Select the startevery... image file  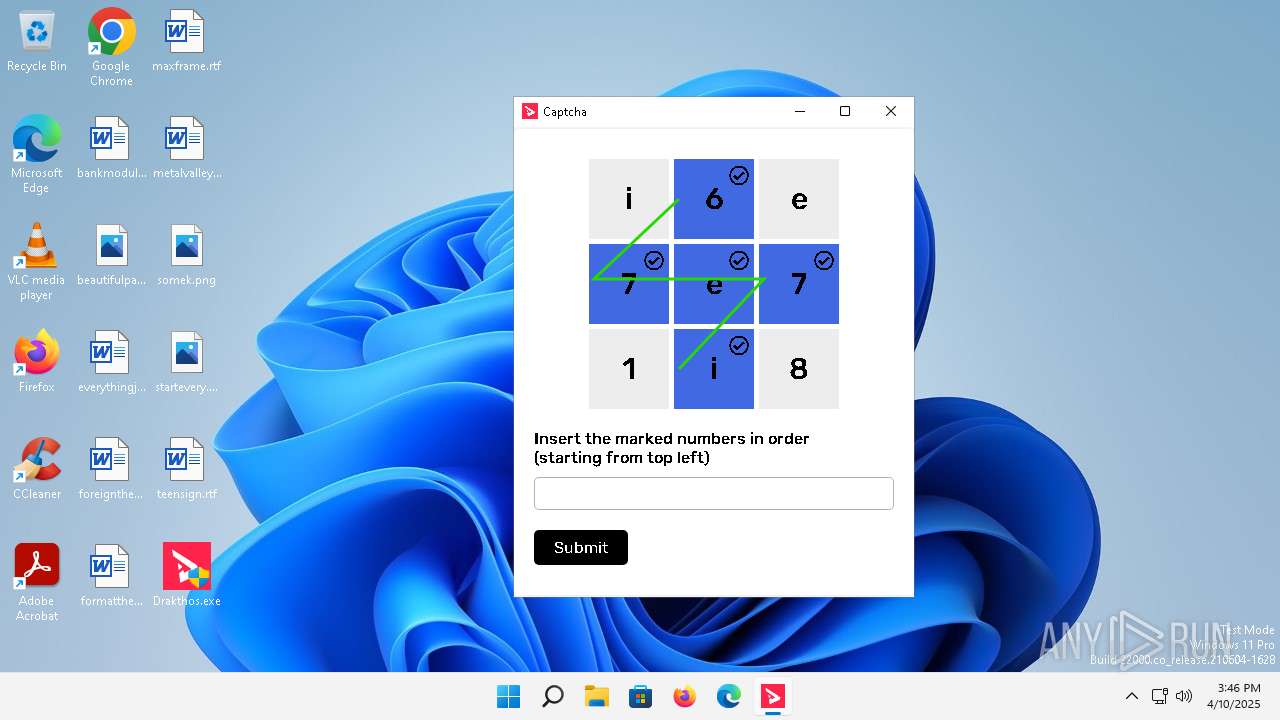(186, 362)
